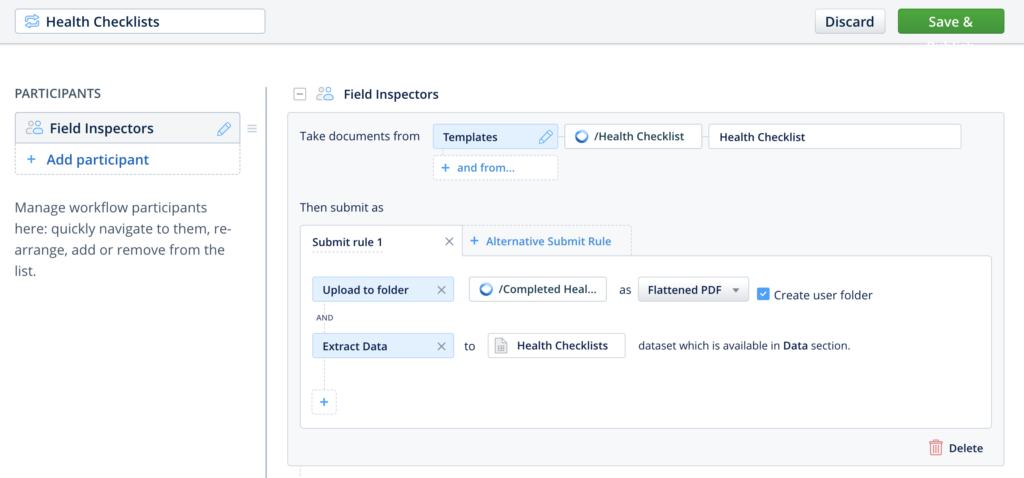Click the drag handle beside Field Inspectors participant
Screen dimensions: 1024x478
[252, 128]
